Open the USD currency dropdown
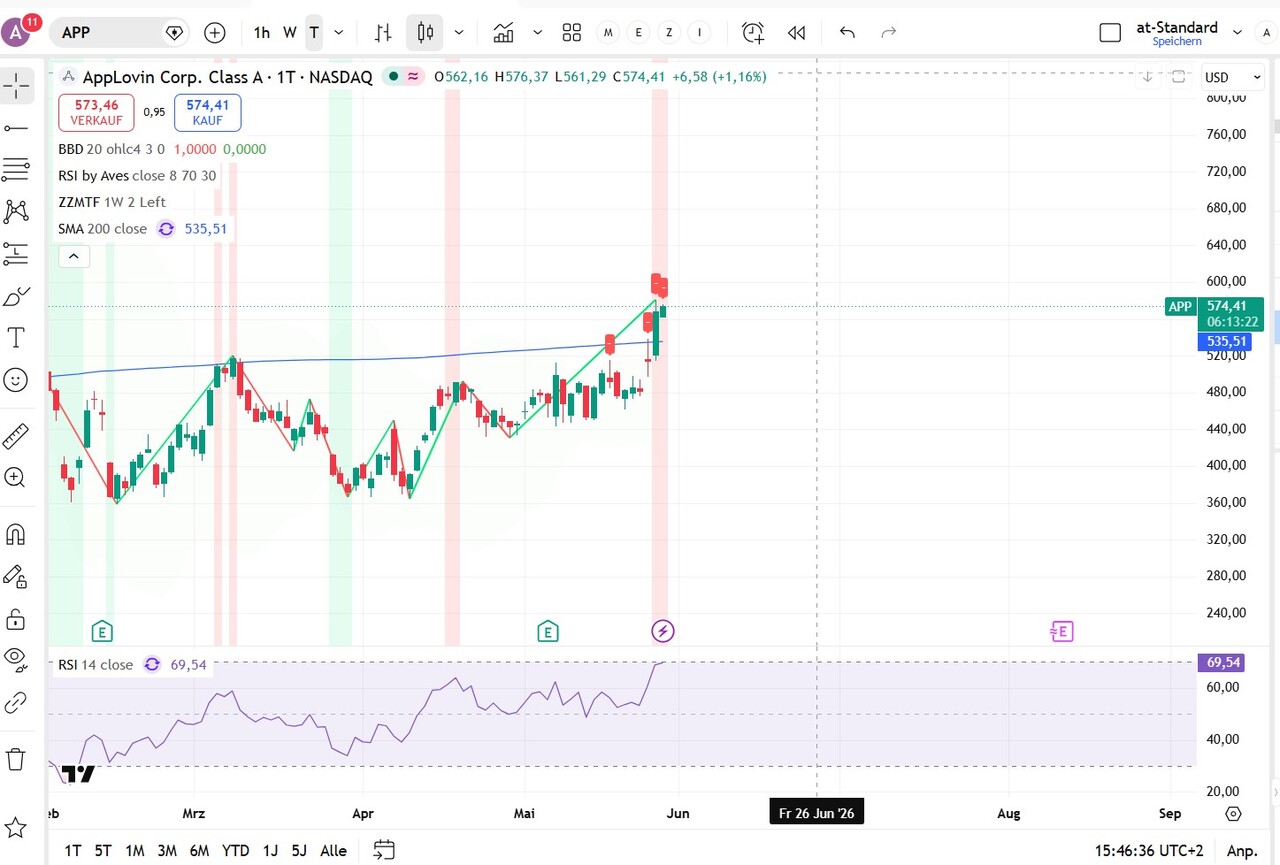 pyautogui.click(x=1232, y=77)
